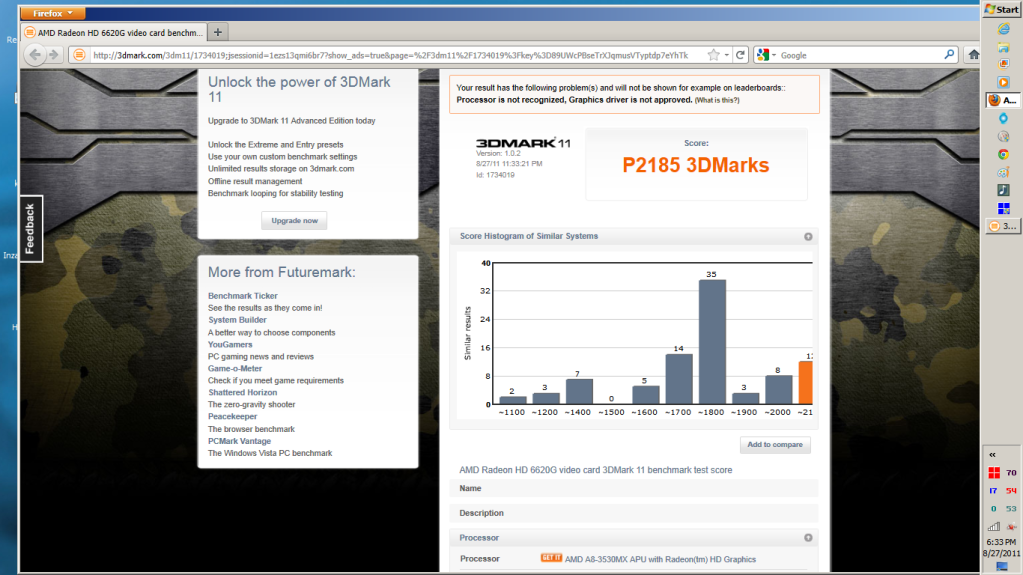The image size is (1023, 575).
Task: Open the blue grid app icon in taskbar
Action: pyautogui.click(x=1003, y=208)
